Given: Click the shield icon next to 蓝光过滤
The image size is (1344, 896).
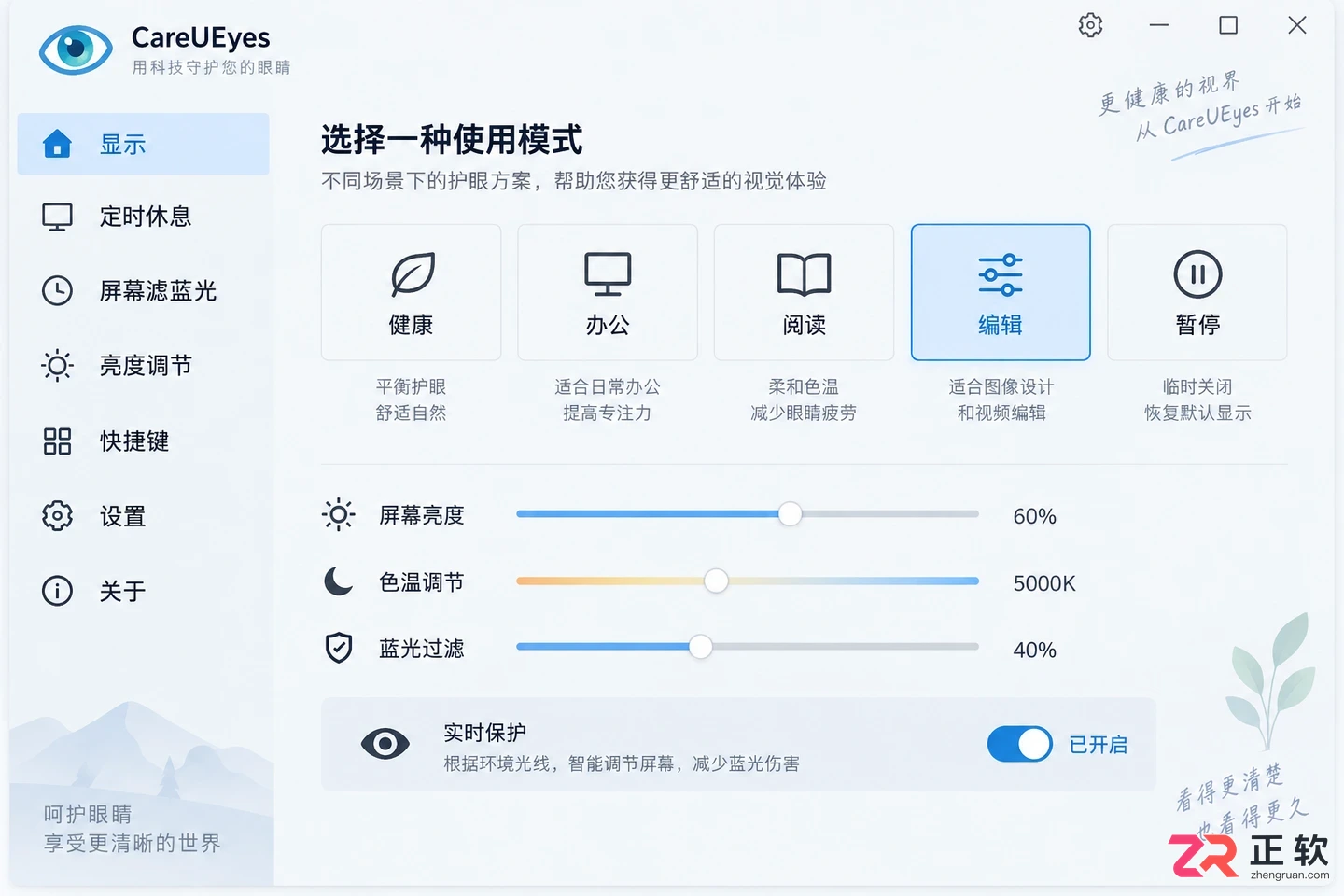Looking at the screenshot, I should click(338, 648).
